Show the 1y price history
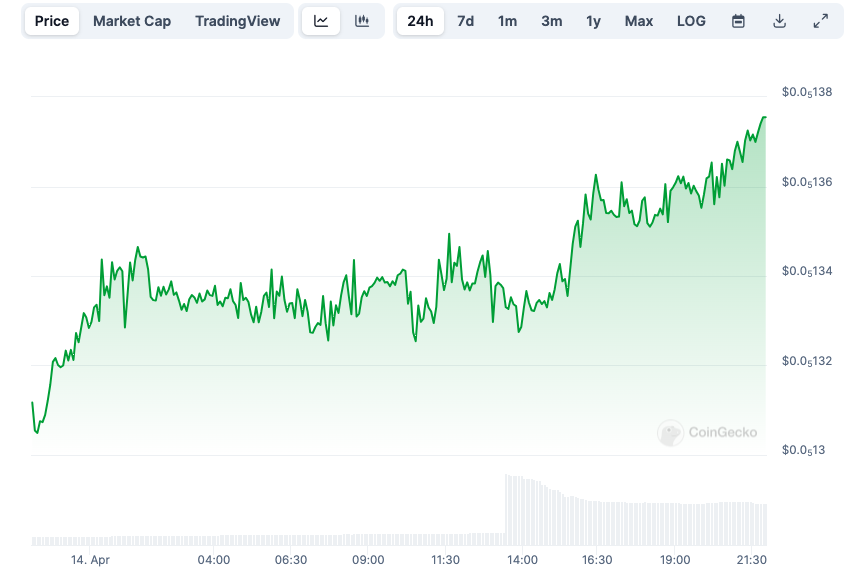 (594, 21)
